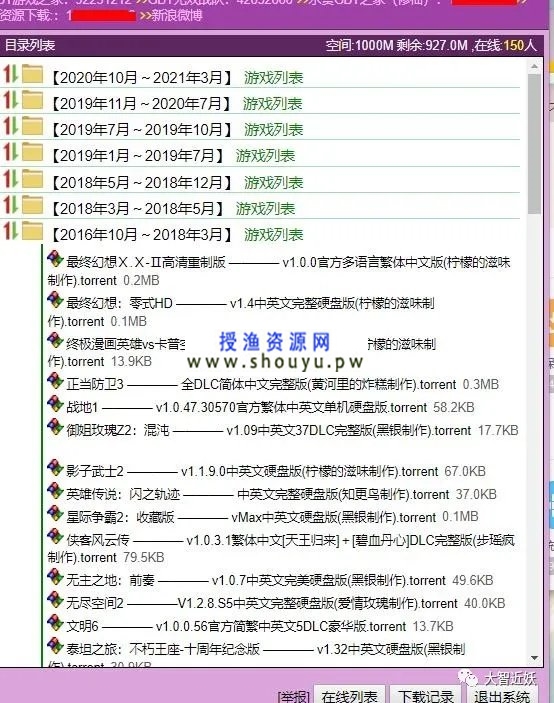
Task: Click the 在线:150人 status text
Action: point(506,45)
